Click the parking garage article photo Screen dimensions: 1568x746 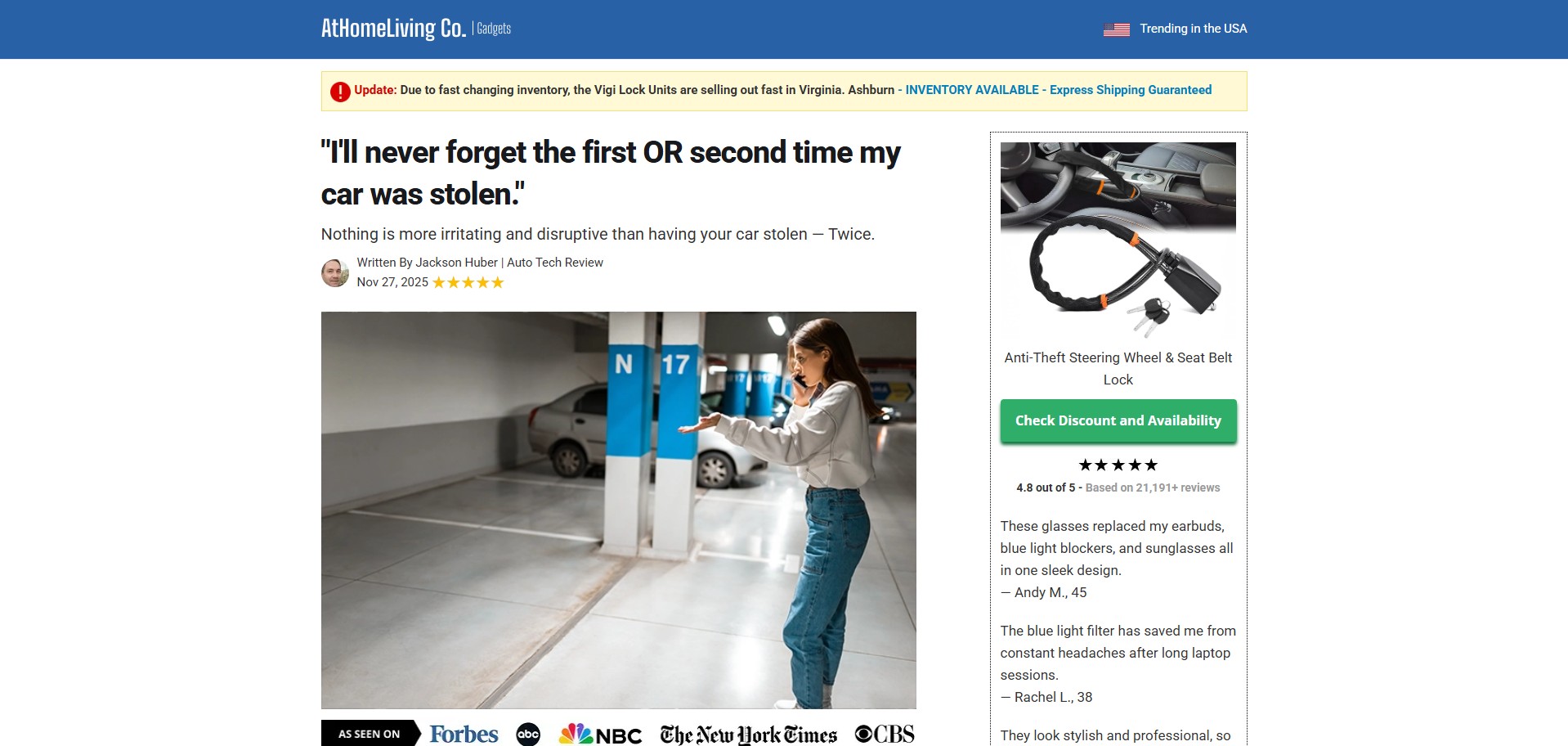click(618, 510)
